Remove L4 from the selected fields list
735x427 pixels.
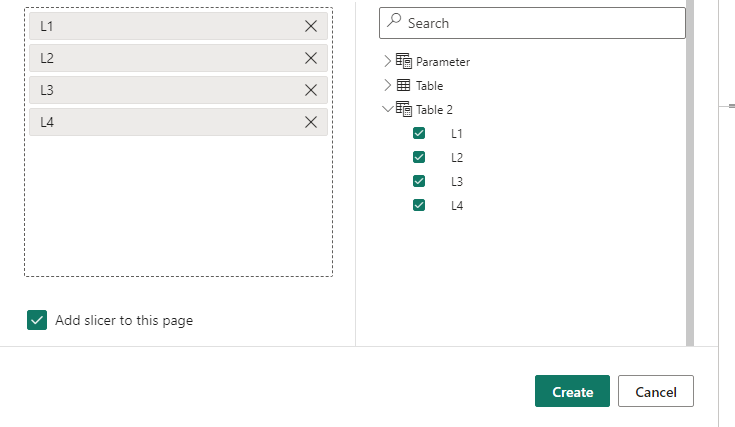click(311, 122)
